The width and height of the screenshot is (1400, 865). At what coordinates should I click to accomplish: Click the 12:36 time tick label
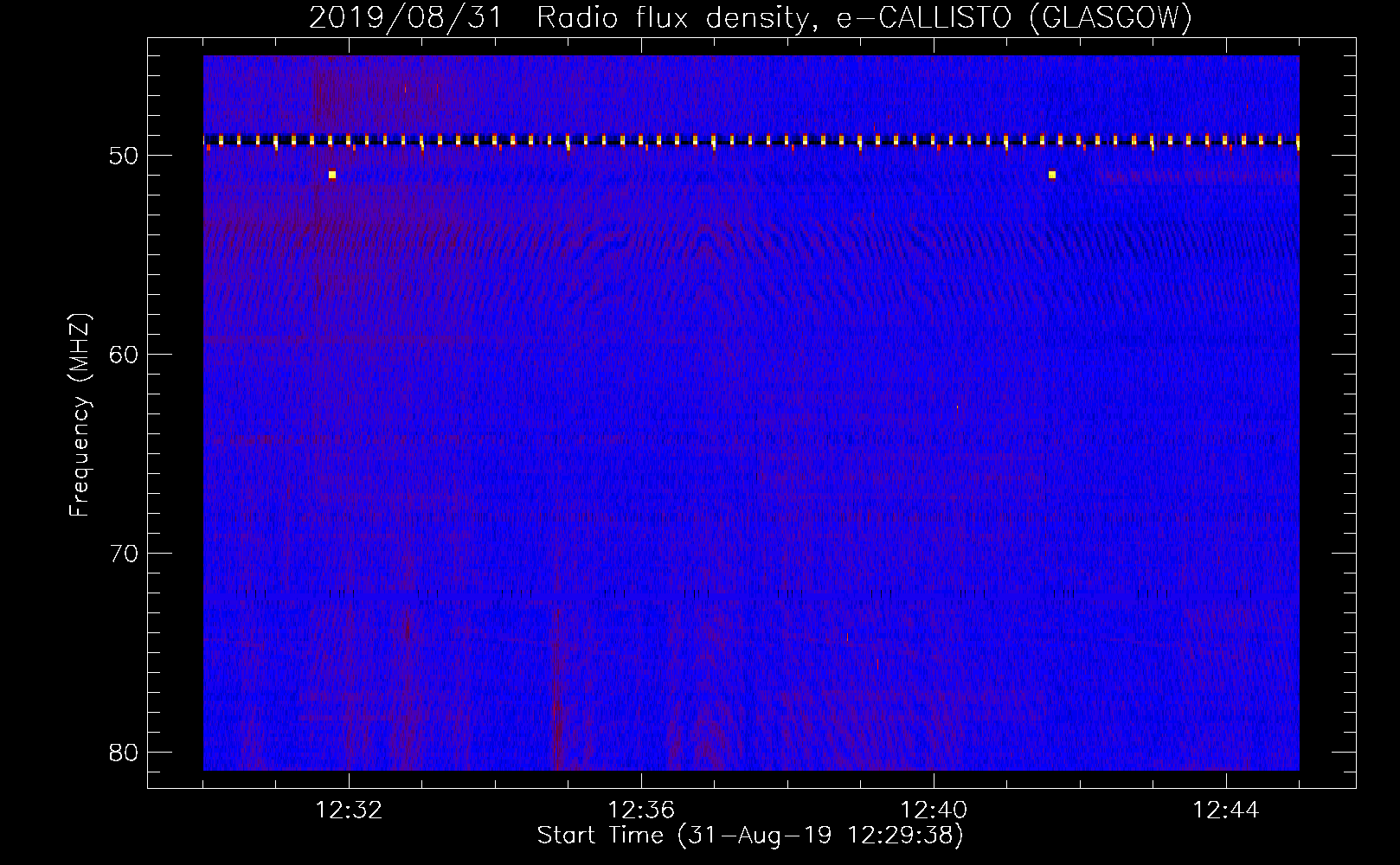coord(641,811)
